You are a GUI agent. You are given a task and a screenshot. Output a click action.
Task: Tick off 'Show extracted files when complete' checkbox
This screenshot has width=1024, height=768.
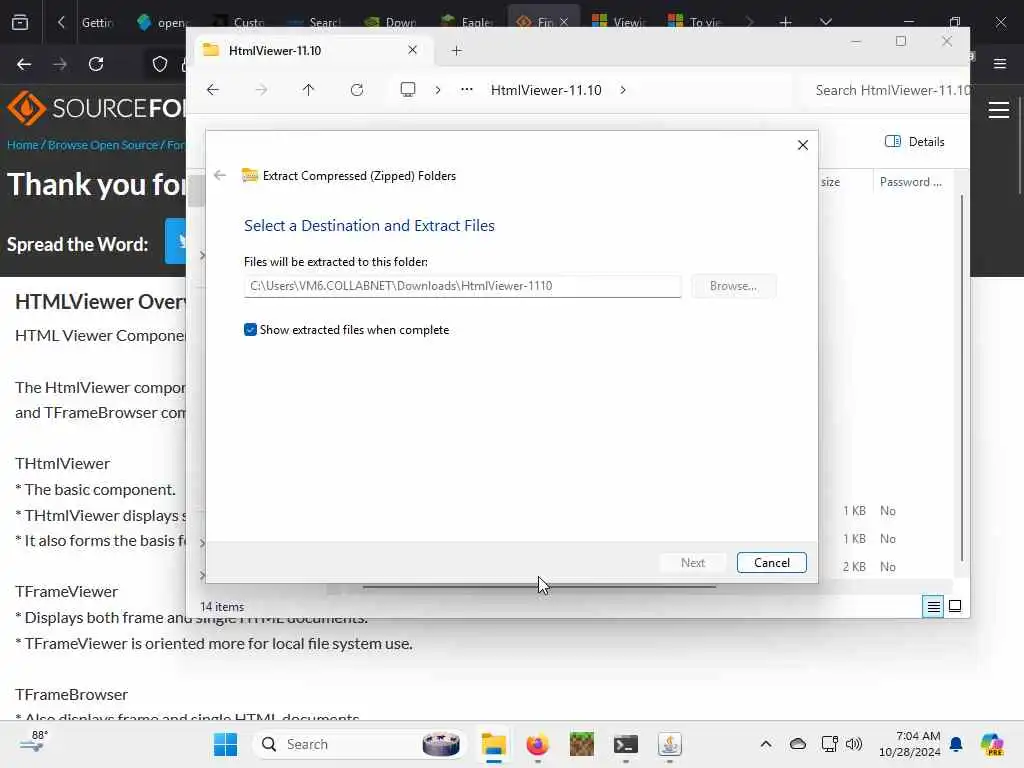[x=250, y=330]
